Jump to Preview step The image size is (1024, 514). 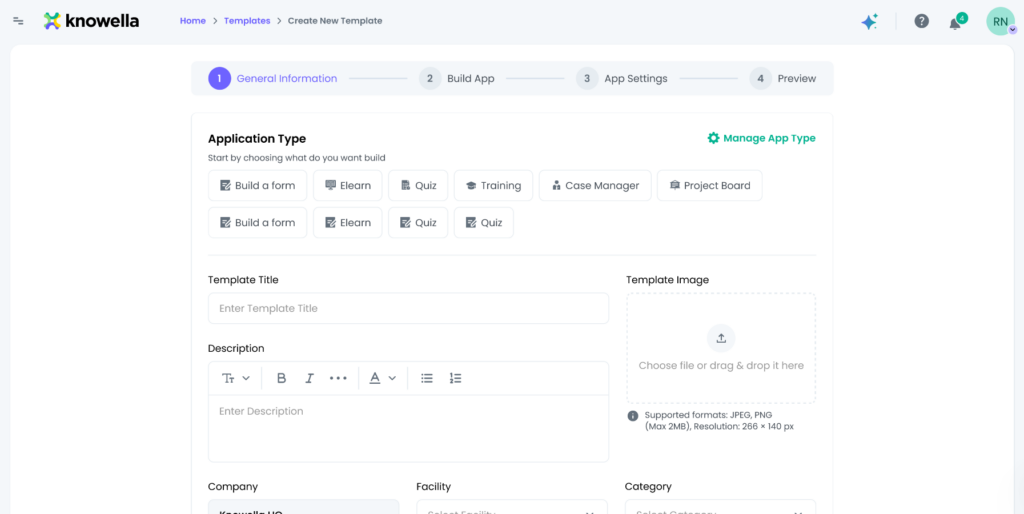(785, 78)
